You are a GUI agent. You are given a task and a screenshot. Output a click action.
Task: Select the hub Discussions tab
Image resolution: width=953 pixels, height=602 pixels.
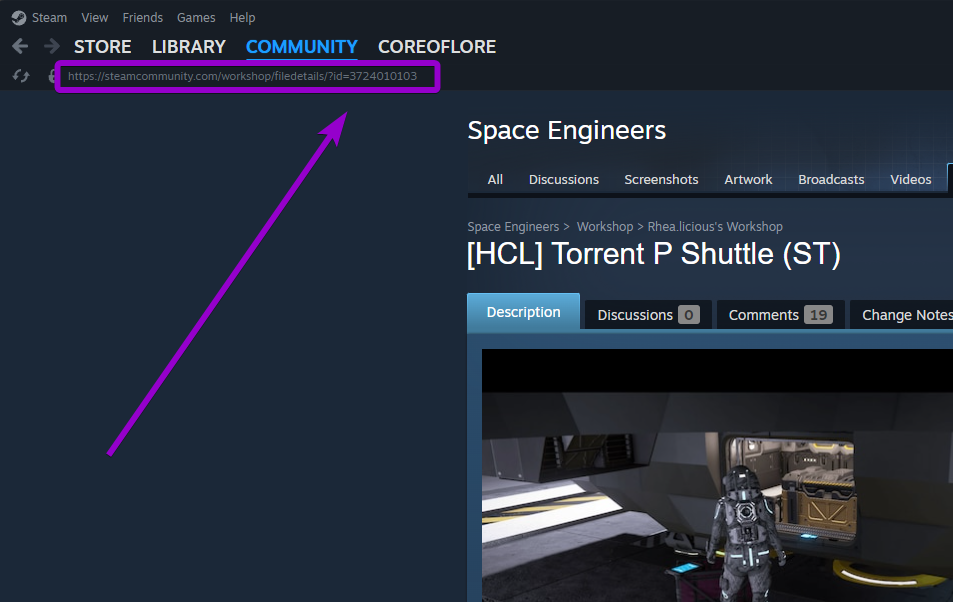(x=563, y=179)
